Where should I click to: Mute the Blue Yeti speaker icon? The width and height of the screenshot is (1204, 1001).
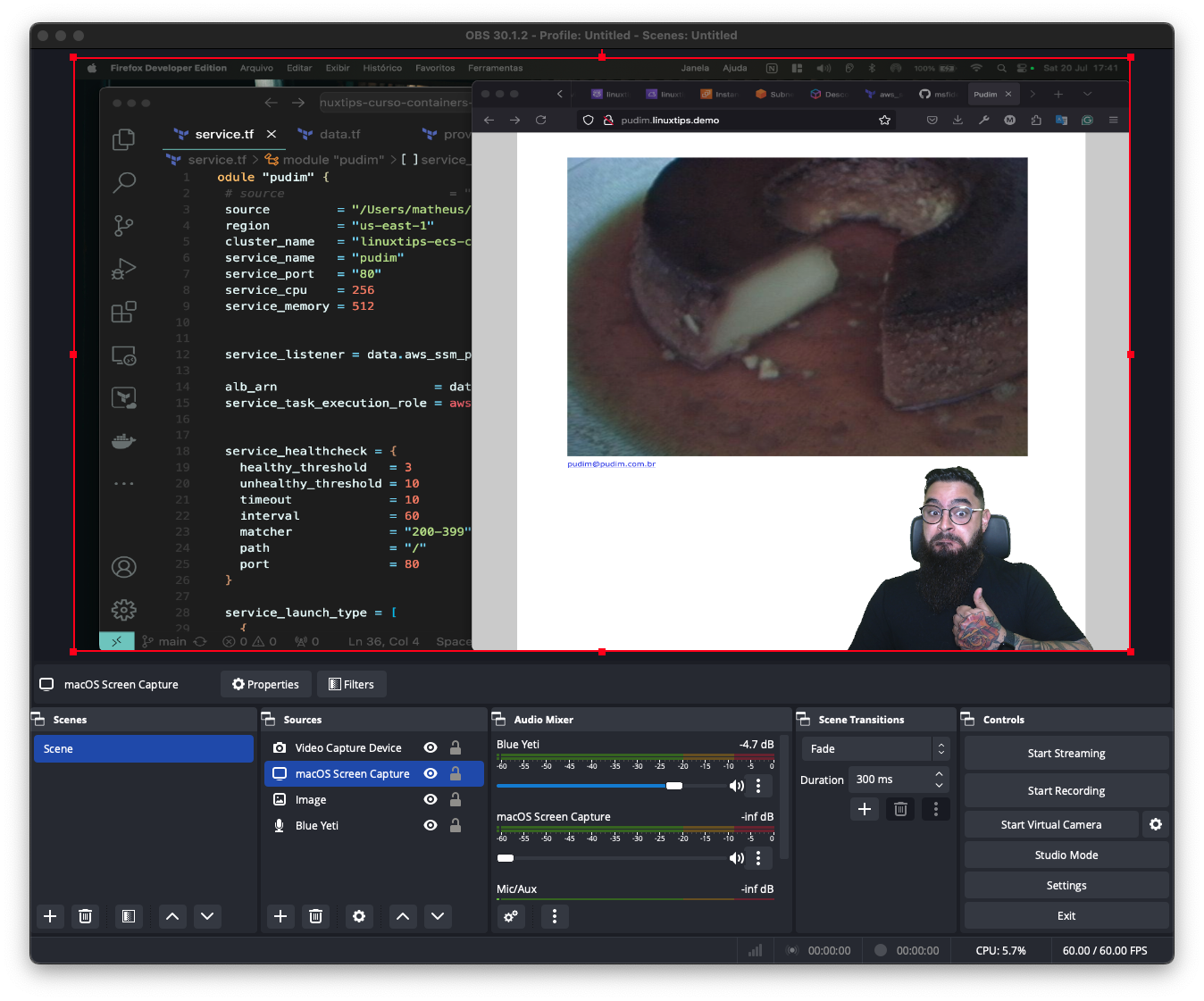click(736, 786)
